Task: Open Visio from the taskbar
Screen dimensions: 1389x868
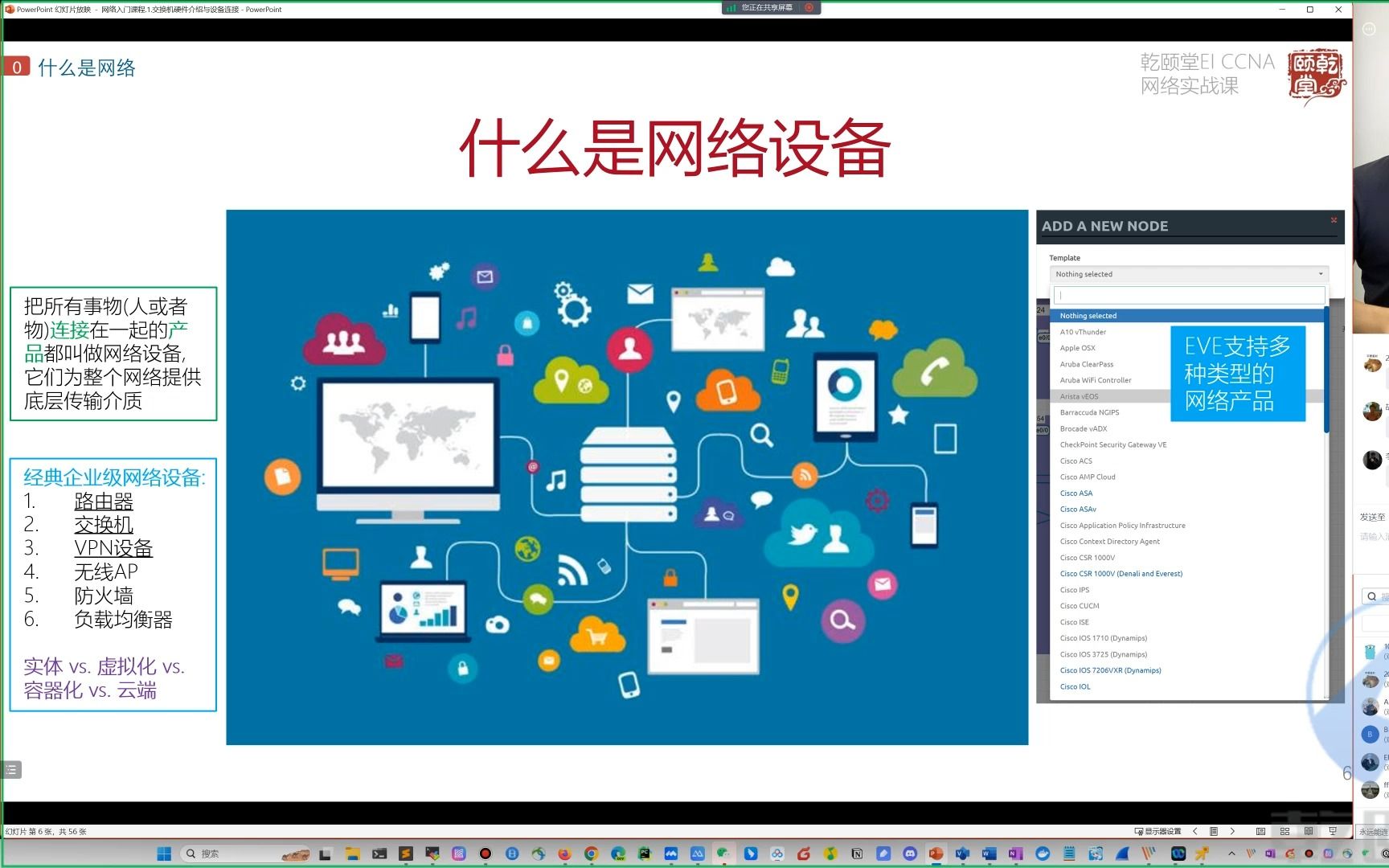Action: (962, 854)
